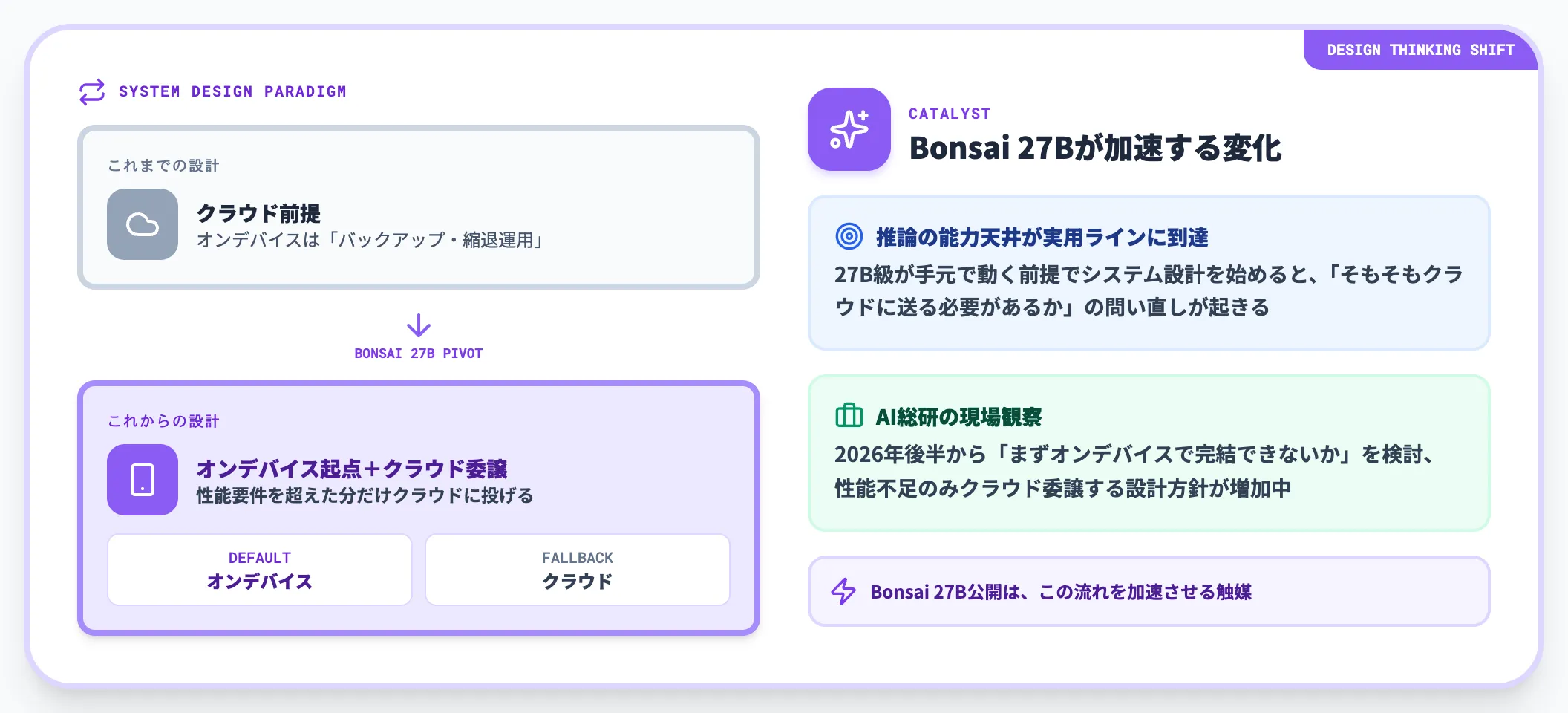The image size is (1568, 713).
Task: Click the paragraph starting 2026年後半から
Action: tap(1136, 471)
